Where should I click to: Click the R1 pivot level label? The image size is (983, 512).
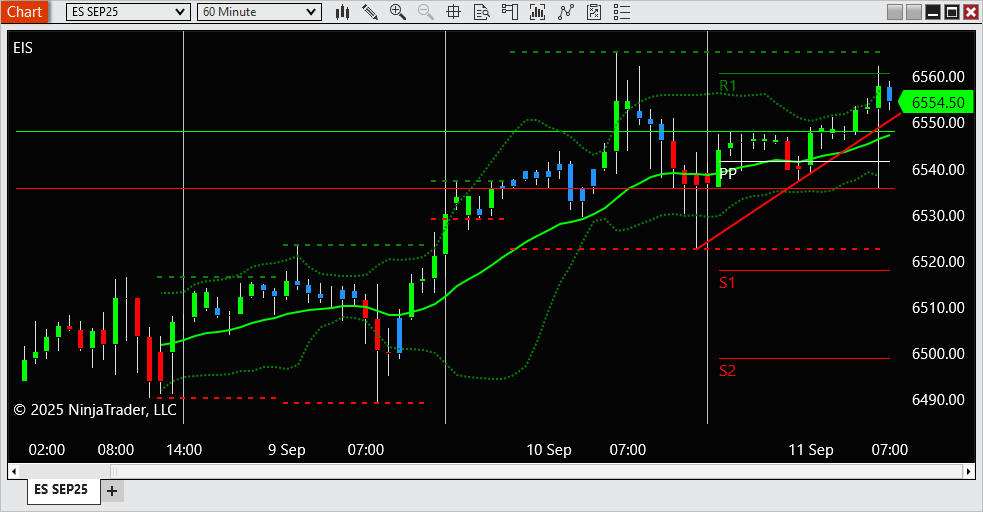(x=728, y=86)
